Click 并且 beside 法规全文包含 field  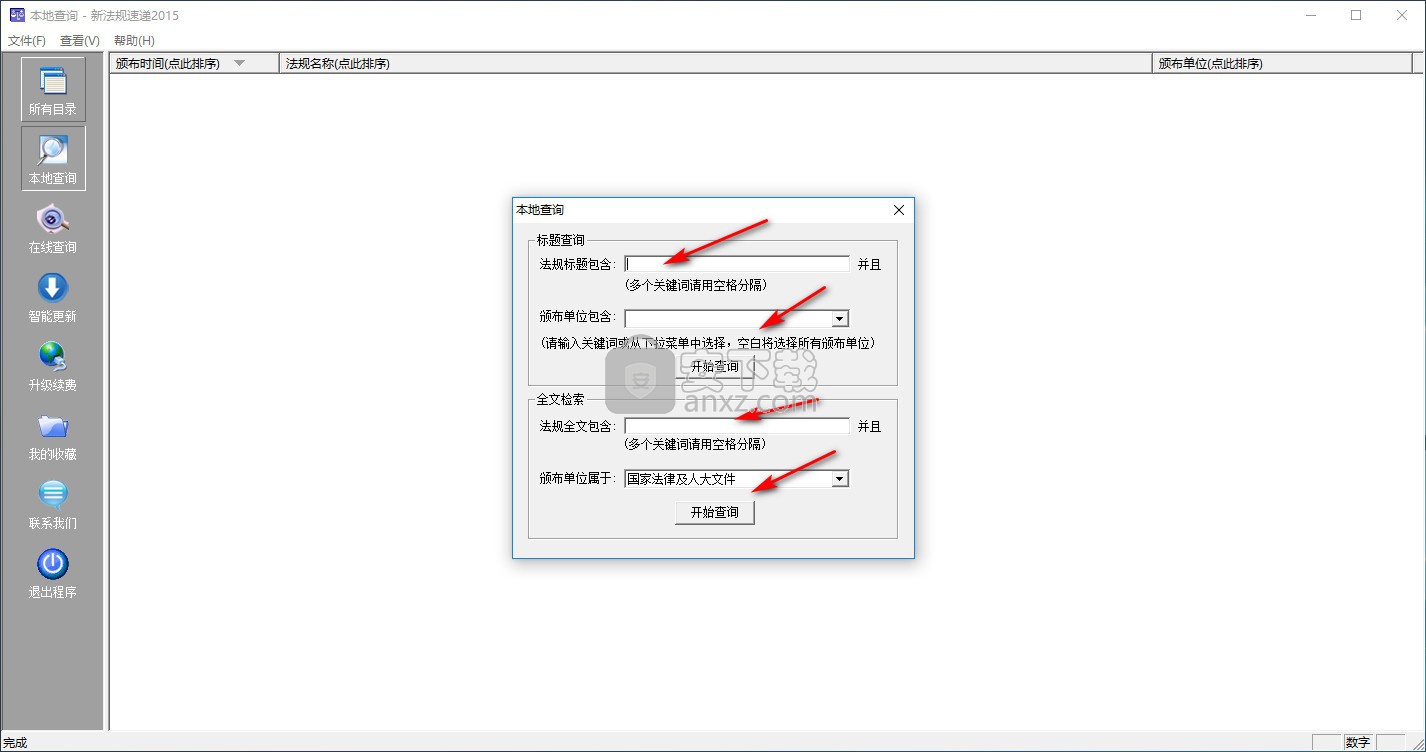point(870,427)
